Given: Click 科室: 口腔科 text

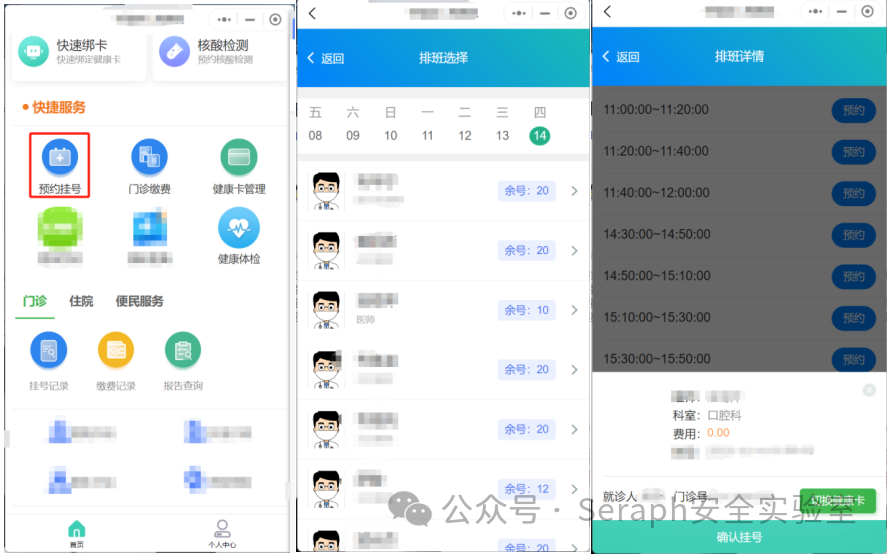Looking at the screenshot, I should click(x=707, y=415).
